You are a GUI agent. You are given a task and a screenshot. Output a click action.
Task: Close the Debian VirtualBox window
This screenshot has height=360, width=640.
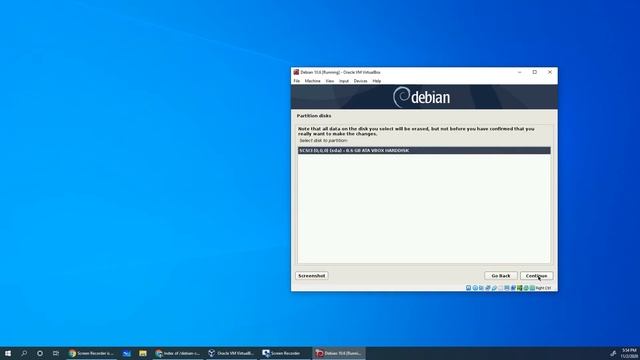click(x=550, y=72)
